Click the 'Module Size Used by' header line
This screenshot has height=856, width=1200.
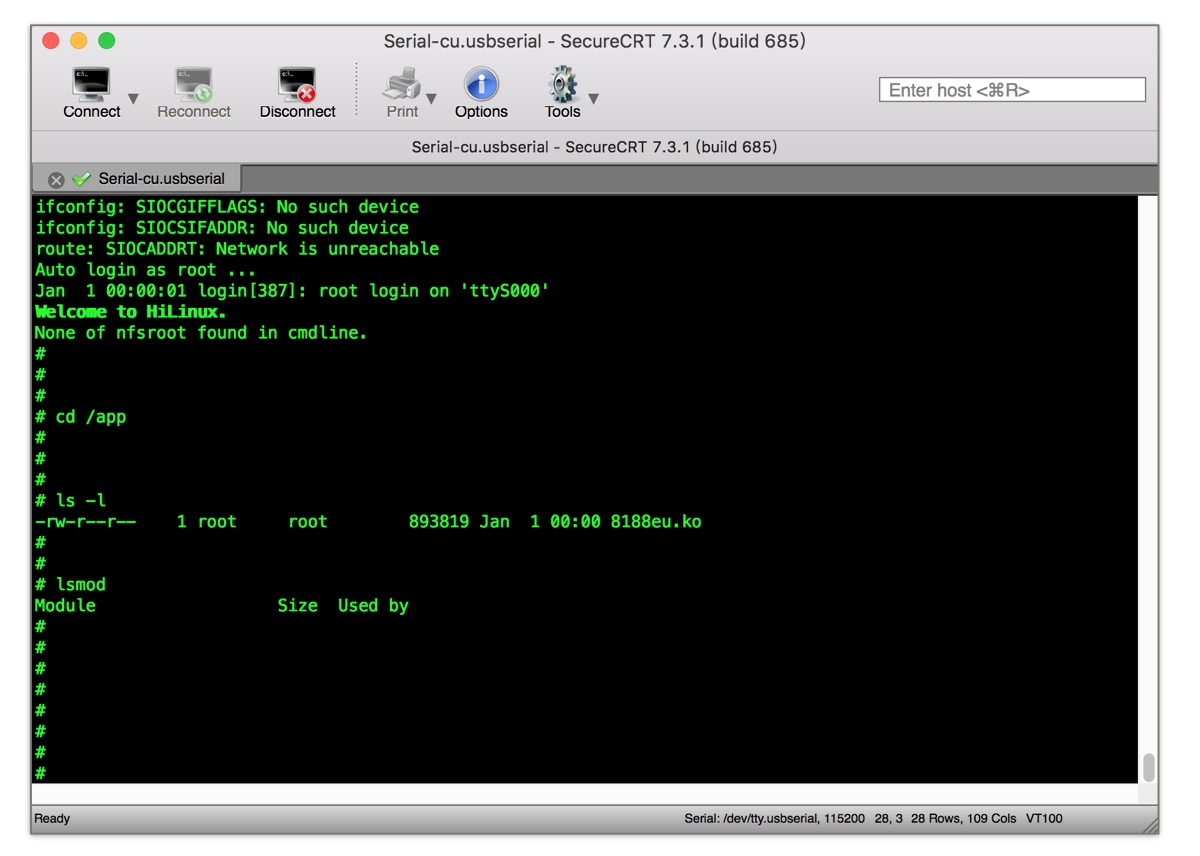tap(221, 606)
